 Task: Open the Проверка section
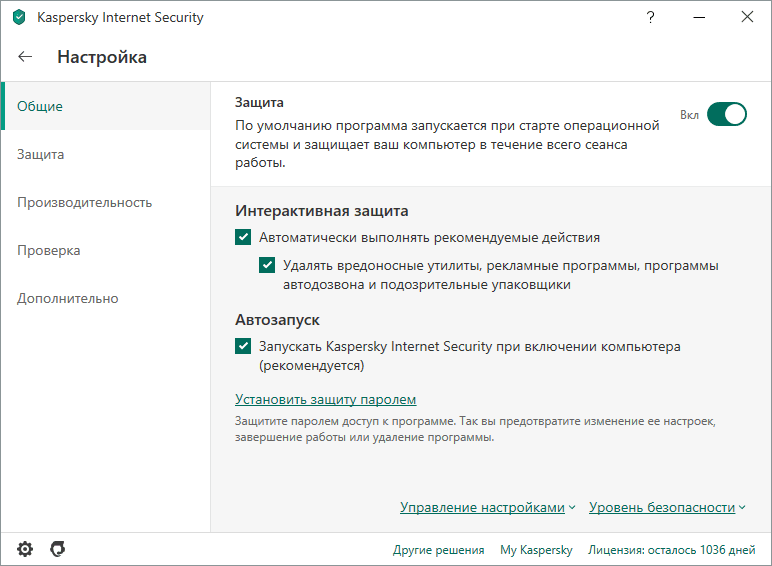[x=106, y=251]
